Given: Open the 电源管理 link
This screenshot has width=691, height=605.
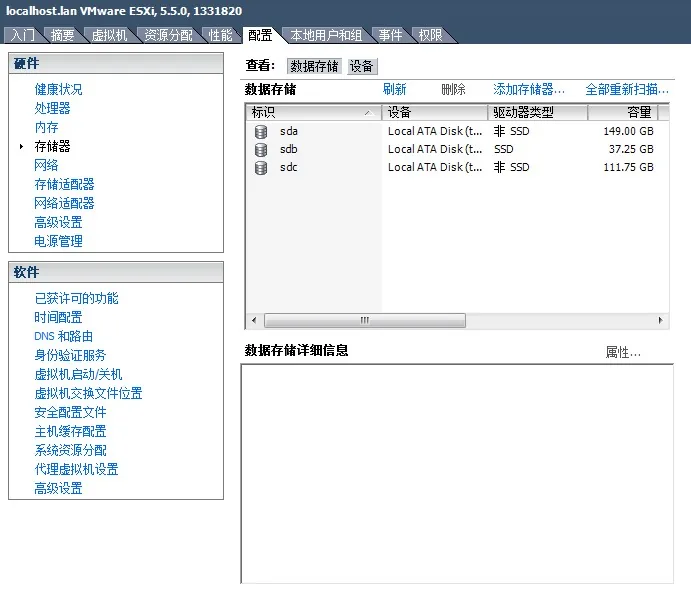Looking at the screenshot, I should point(58,241).
